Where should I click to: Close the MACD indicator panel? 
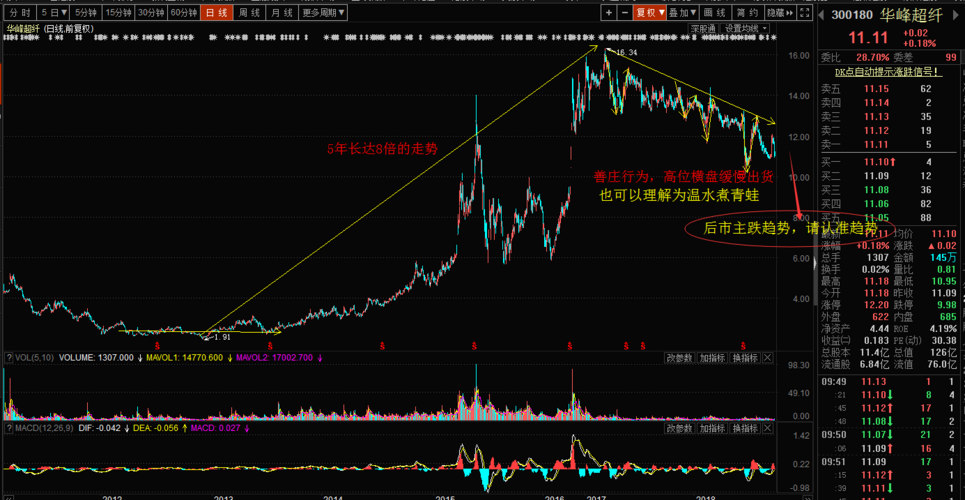click(769, 428)
